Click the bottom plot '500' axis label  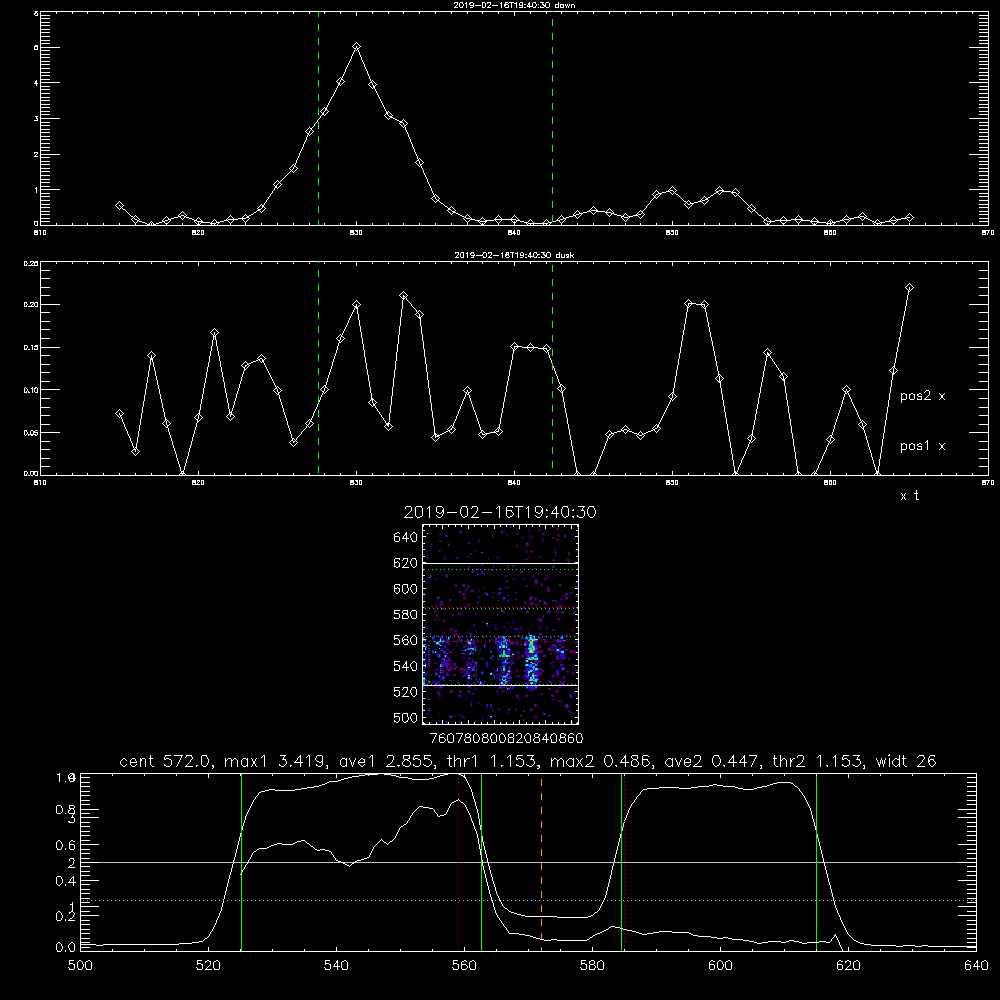[80, 966]
